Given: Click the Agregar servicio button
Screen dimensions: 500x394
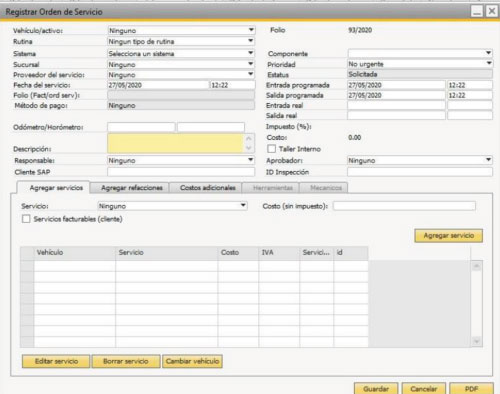Looking at the screenshot, I should tap(449, 236).
